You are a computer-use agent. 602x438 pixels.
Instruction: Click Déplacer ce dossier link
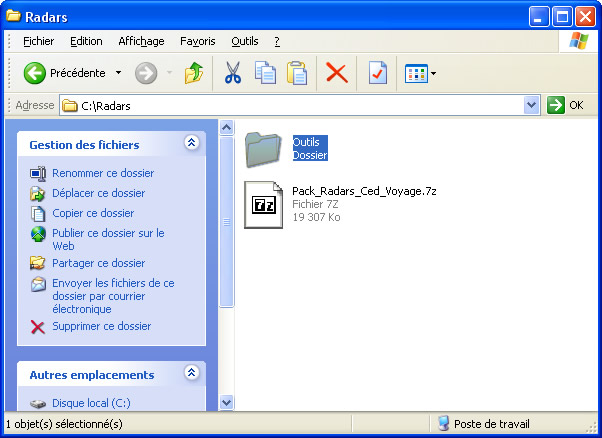[x=99, y=193]
